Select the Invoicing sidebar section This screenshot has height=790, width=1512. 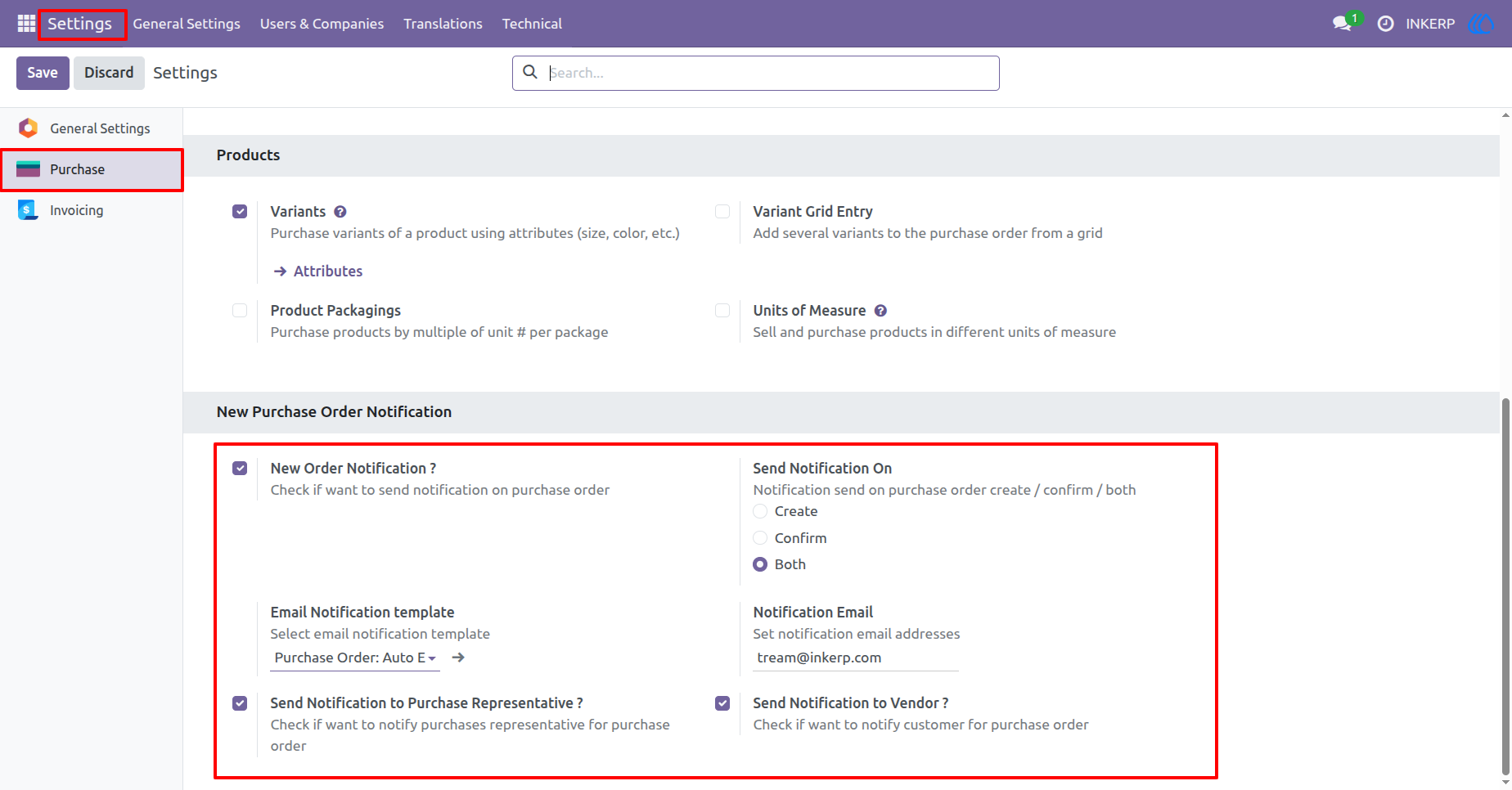pos(91,210)
